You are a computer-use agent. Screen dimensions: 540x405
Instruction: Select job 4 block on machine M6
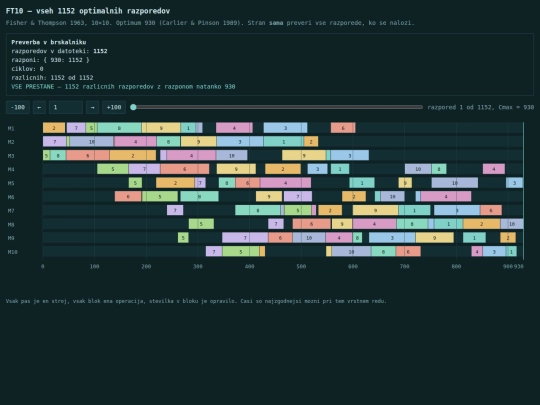(446, 197)
